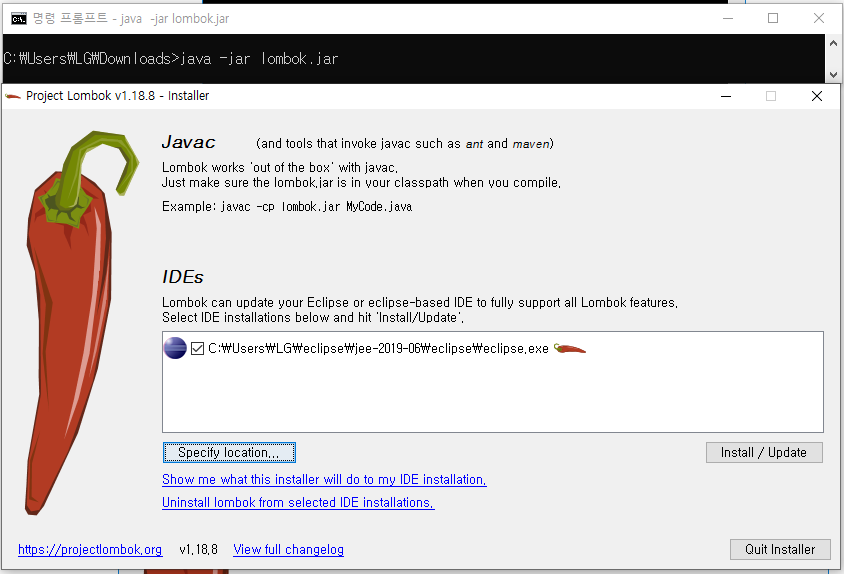This screenshot has width=844, height=574.
Task: Click the 'Example: javac -cp lombok.jar MyCode.java' text
Action: pos(287,207)
